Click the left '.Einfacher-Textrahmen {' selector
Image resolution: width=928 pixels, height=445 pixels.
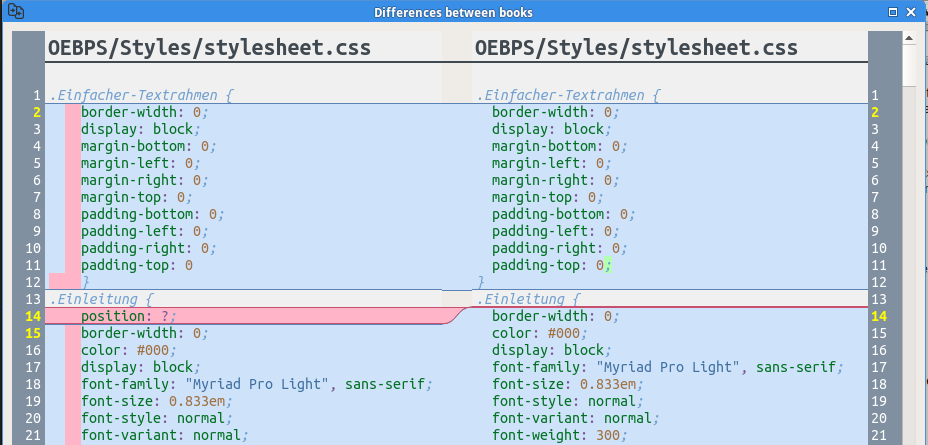[x=140, y=96]
